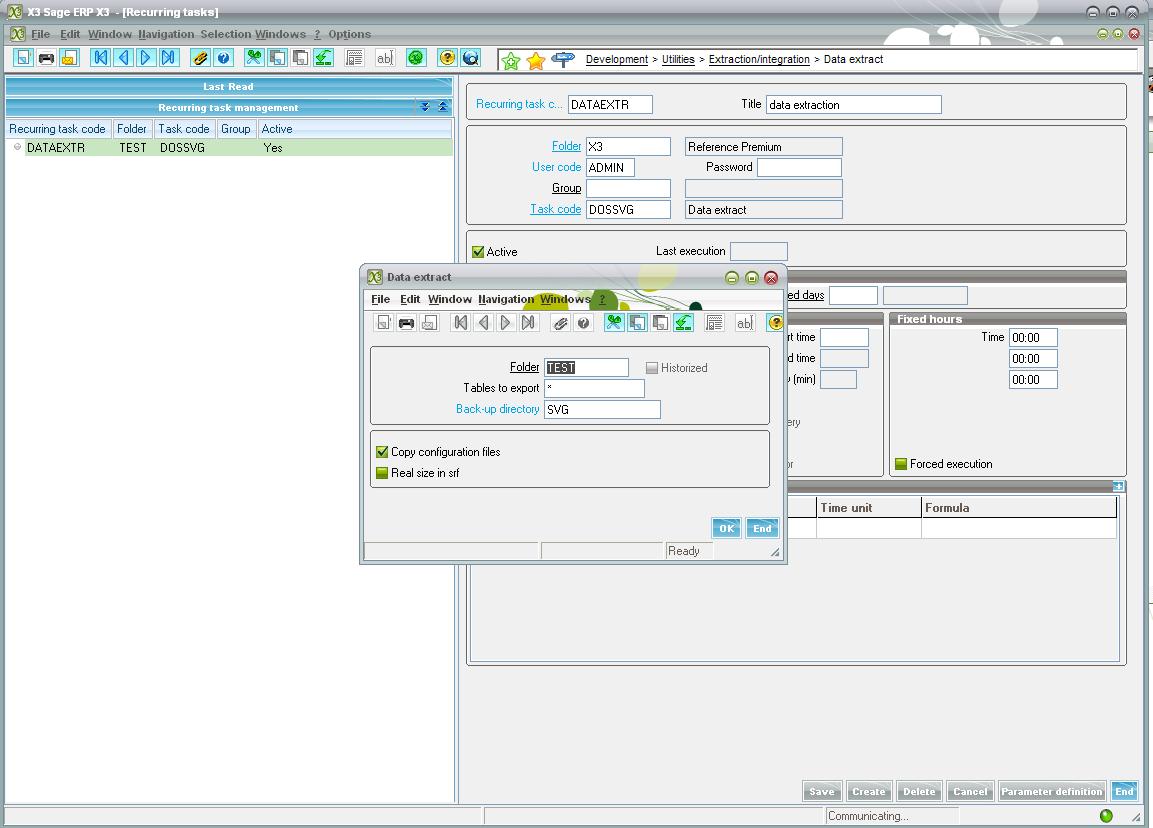
Task: Enable Real size in srf checkbox
Action: [x=382, y=473]
